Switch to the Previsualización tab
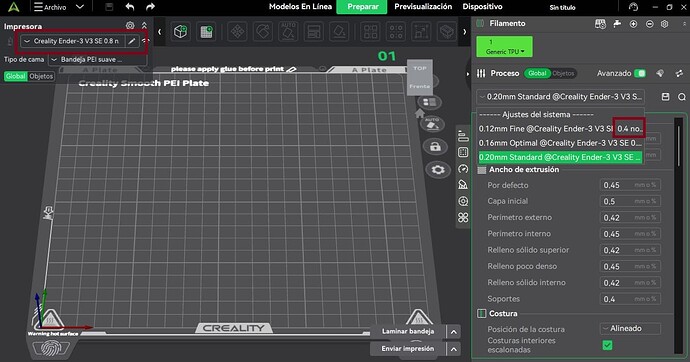Viewport: 690px width, 362px height. click(423, 7)
